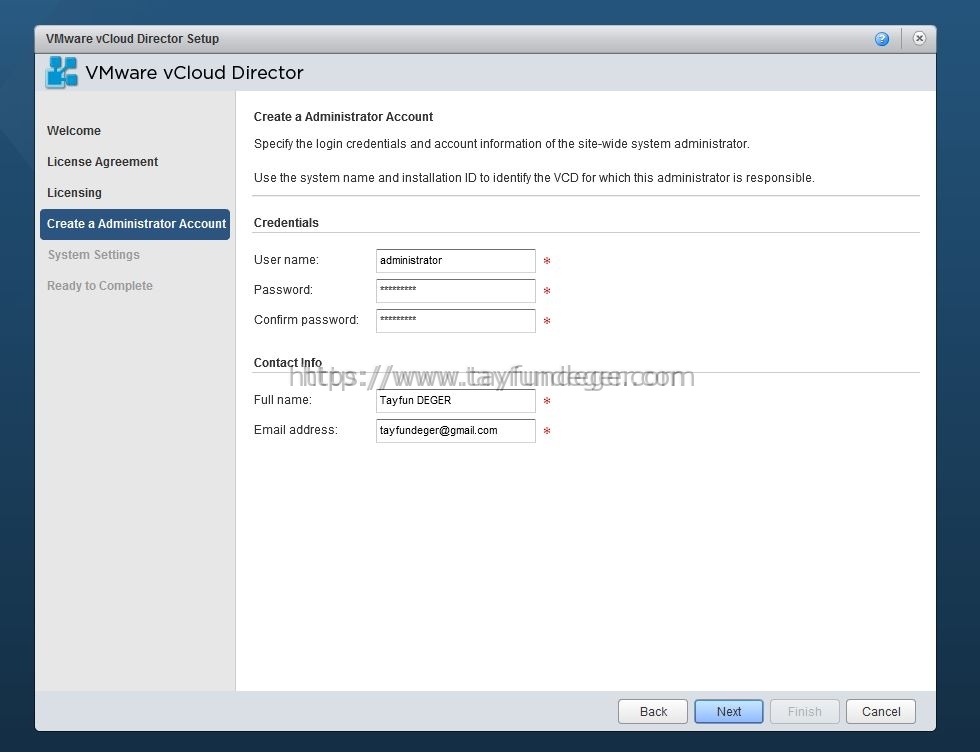
Task: Click the required asterisk beside Email address
Action: pos(547,431)
